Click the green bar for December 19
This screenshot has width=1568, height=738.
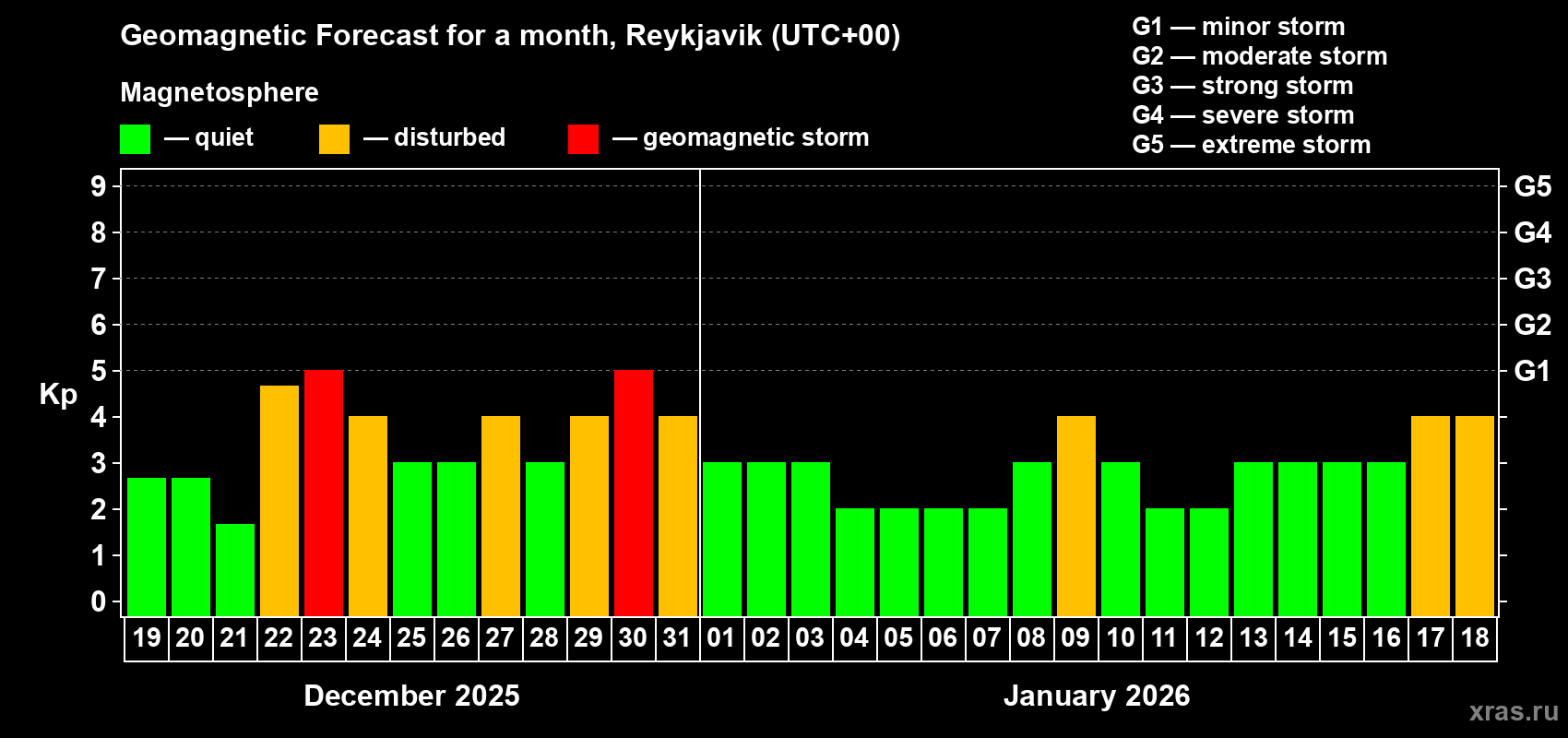(x=147, y=547)
